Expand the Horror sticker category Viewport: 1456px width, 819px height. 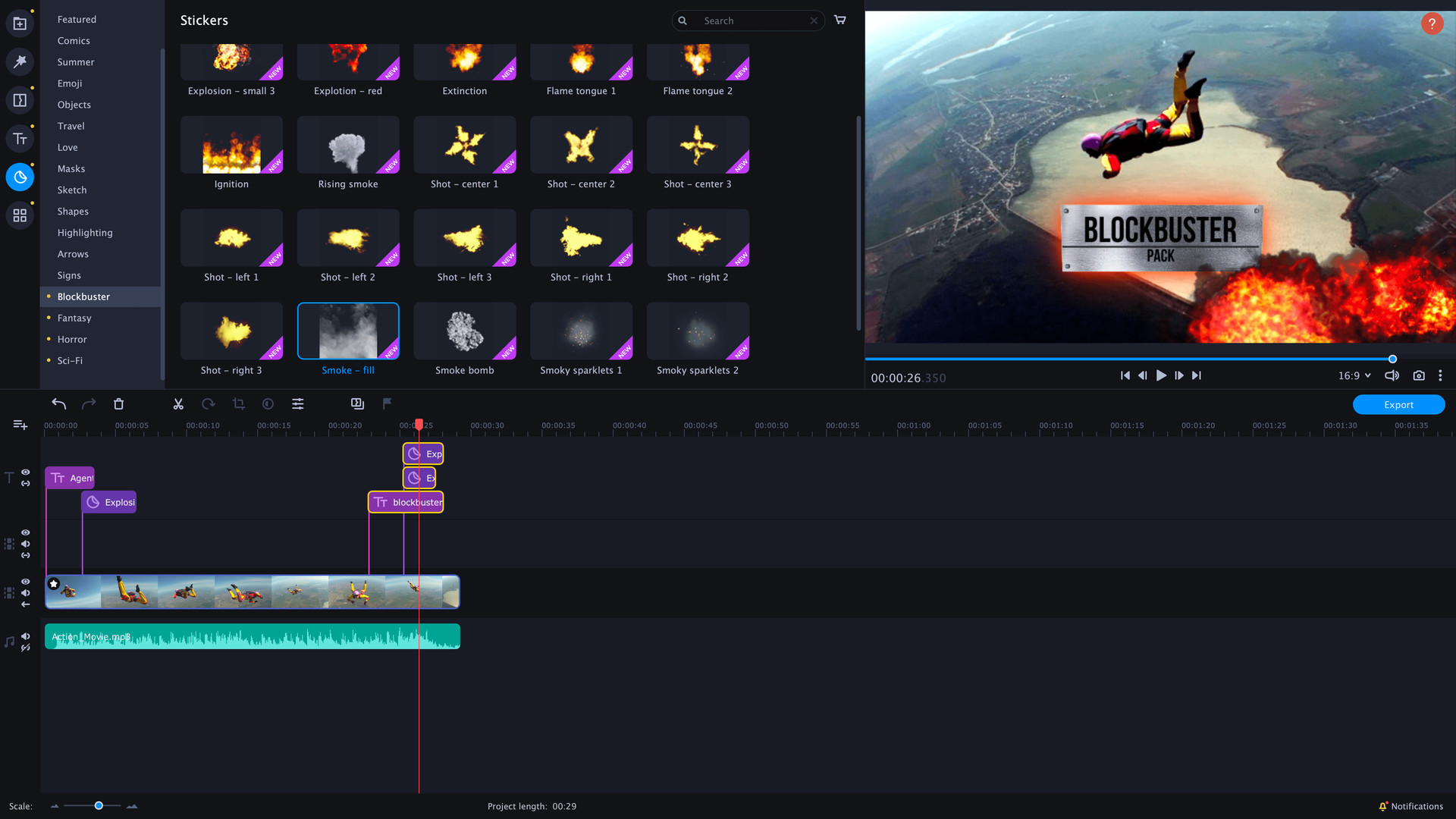(72, 339)
